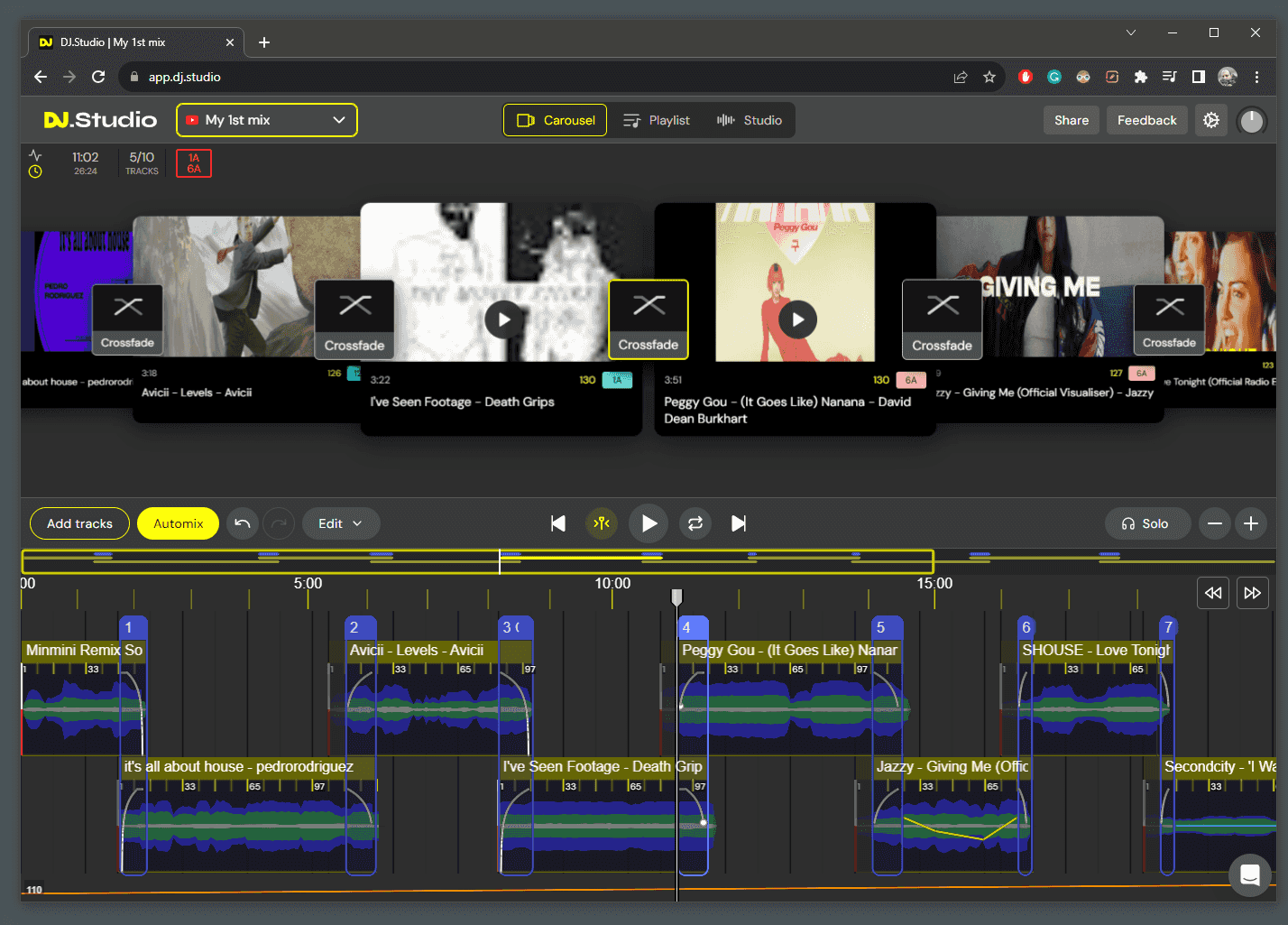Zoom out the timeline with minus
This screenshot has width=1288, height=925.
point(1215,523)
